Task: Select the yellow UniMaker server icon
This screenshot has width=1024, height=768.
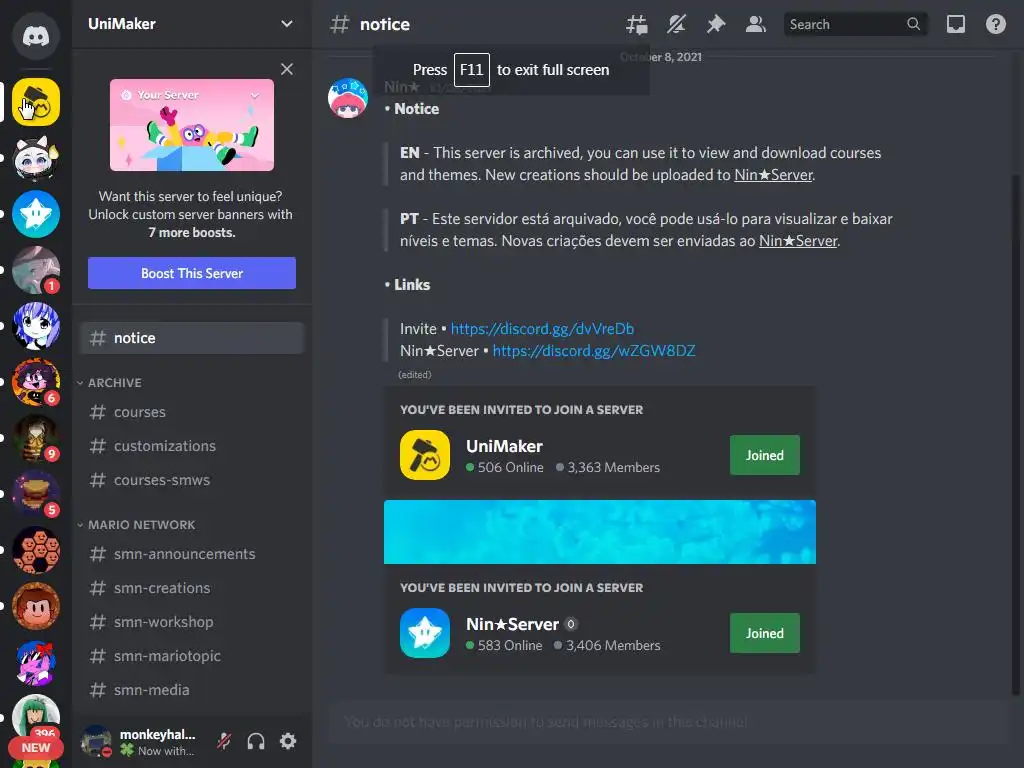Action: pyautogui.click(x=36, y=102)
